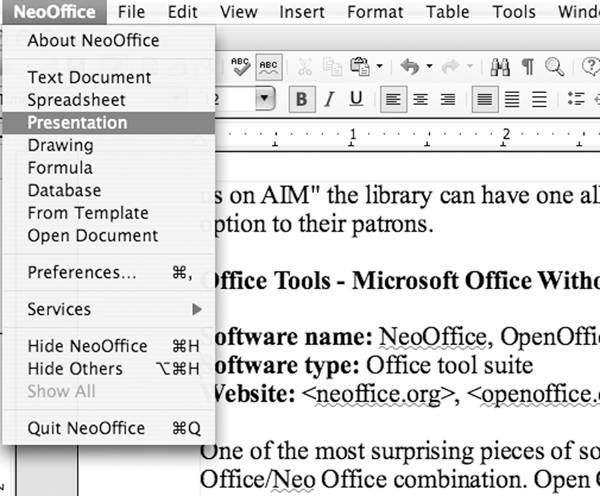Viewport: 600px width, 496px height.
Task: Click the horizontal ruler at mark 1
Action: point(353,133)
